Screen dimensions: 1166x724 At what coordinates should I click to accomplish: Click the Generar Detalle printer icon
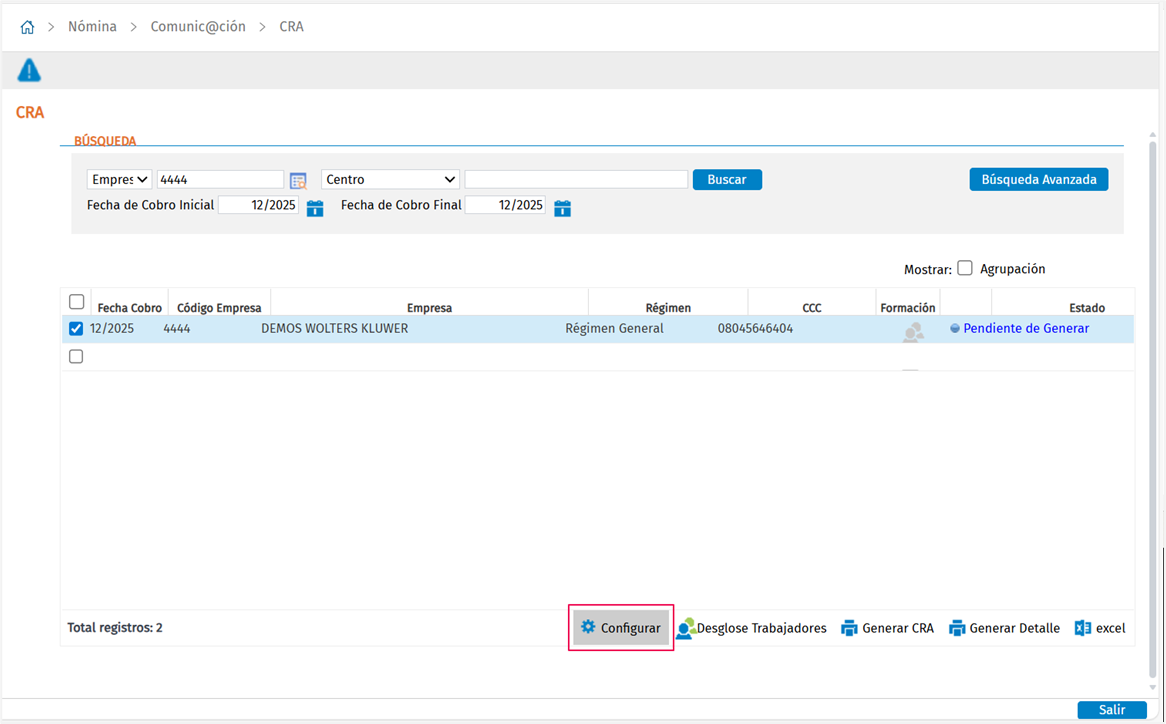pyautogui.click(x=957, y=629)
